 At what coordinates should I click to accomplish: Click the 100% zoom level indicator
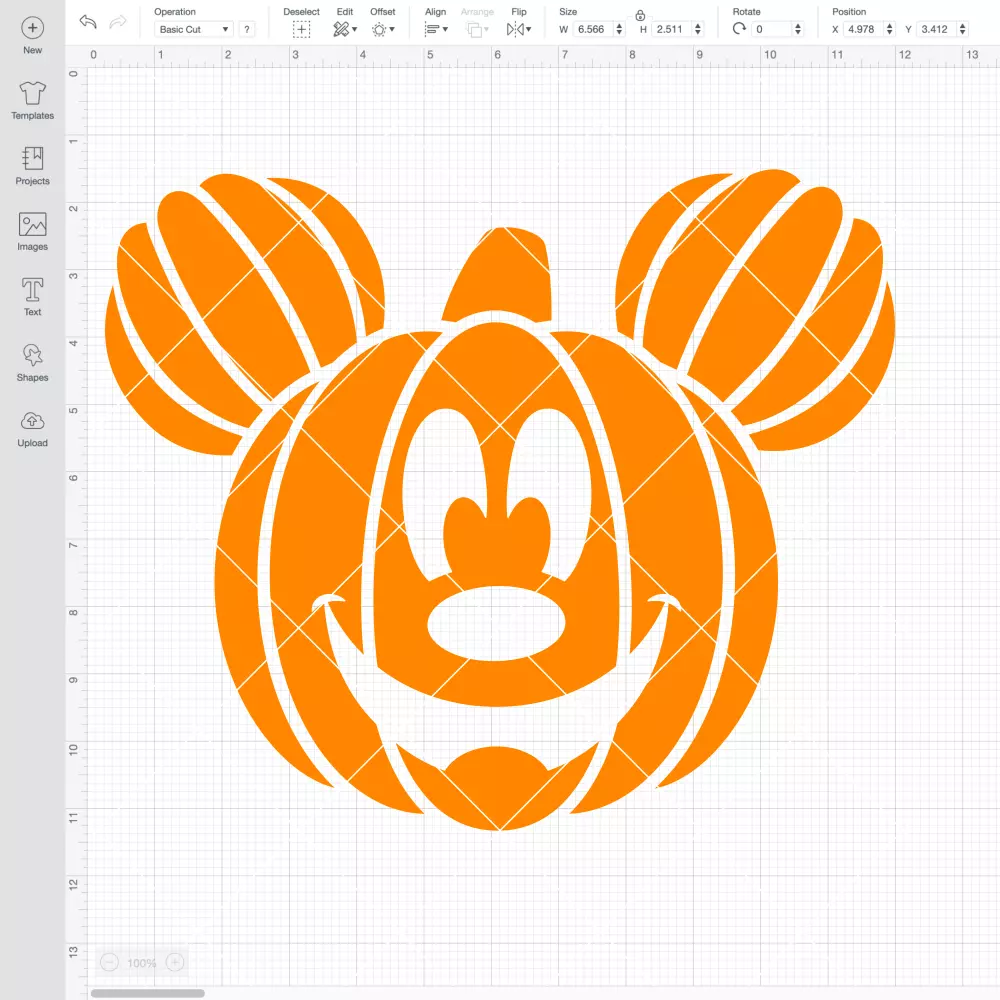point(142,962)
